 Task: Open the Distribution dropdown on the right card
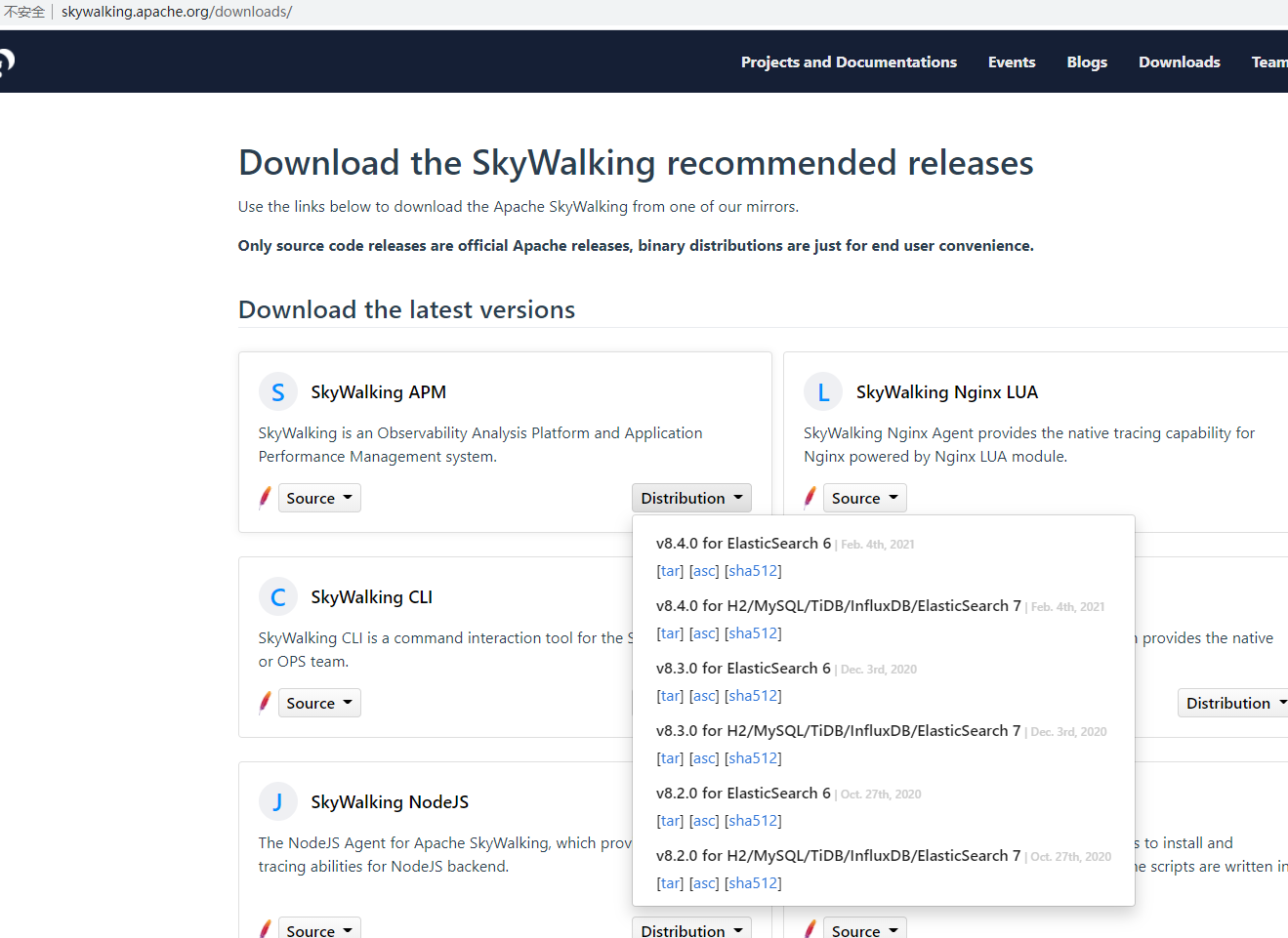(x=1233, y=702)
